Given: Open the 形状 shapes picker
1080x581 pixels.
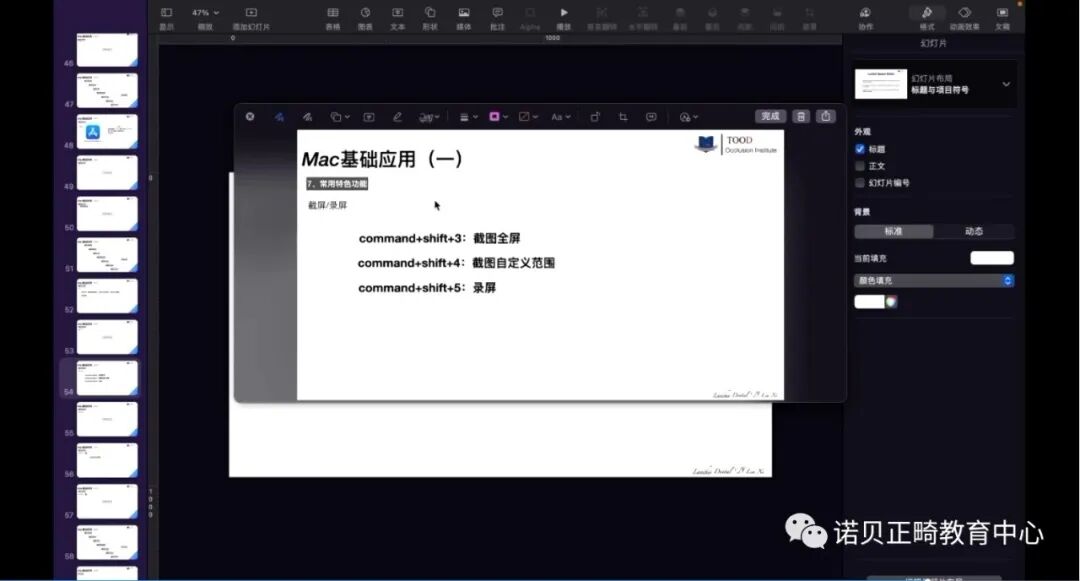Looking at the screenshot, I should click(430, 12).
